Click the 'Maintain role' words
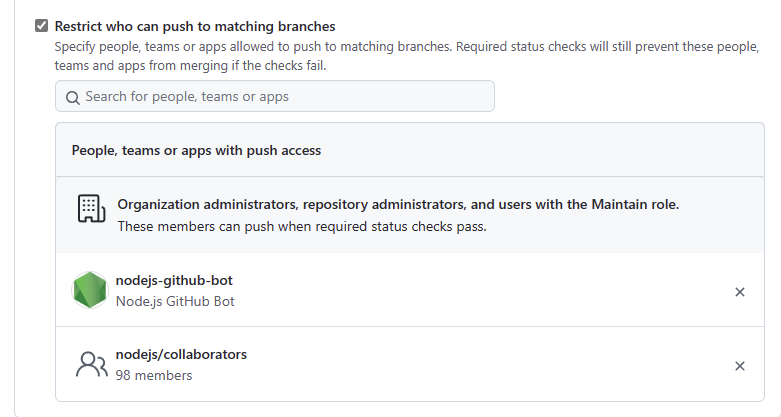 tap(636, 204)
